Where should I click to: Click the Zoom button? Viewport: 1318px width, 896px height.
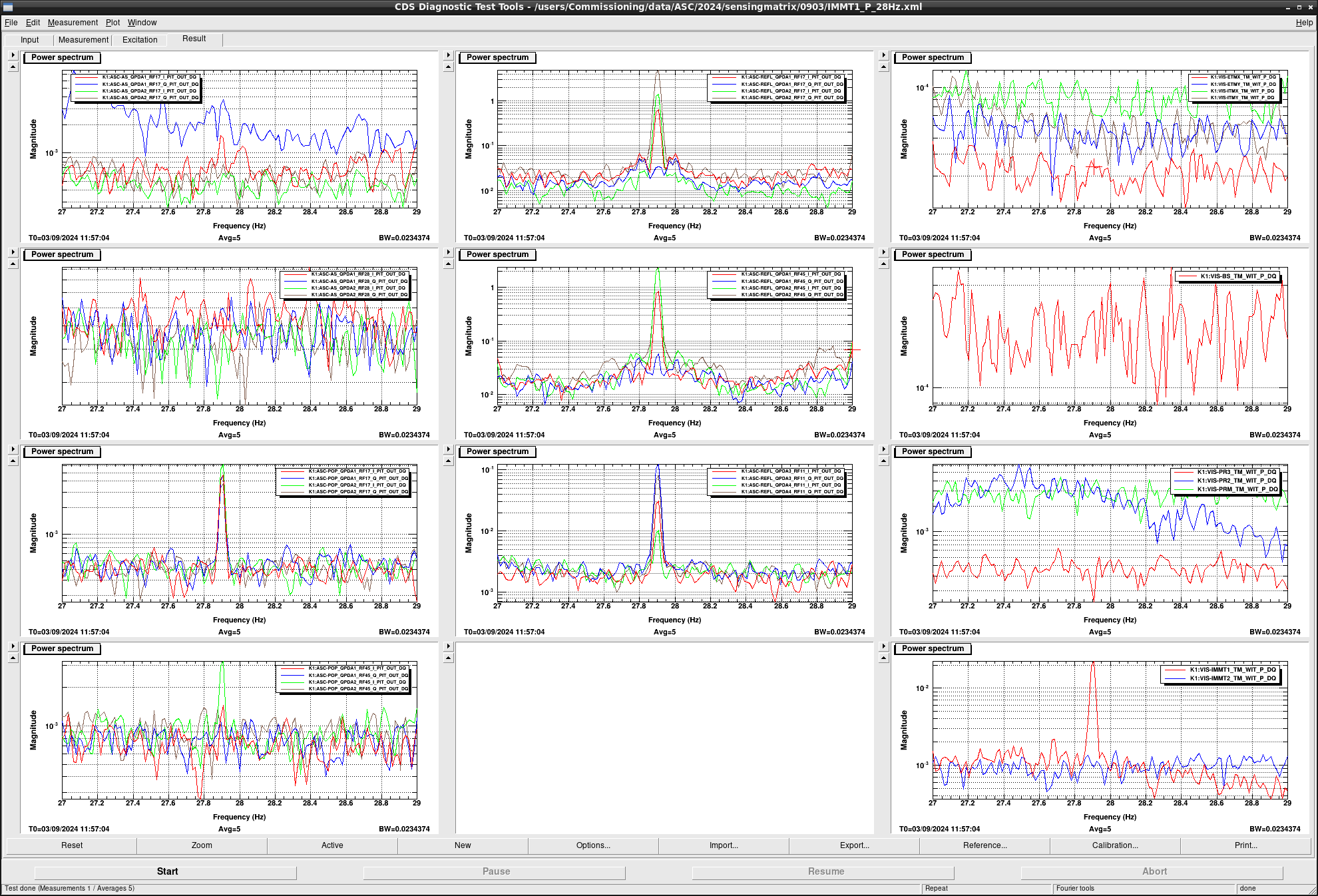(202, 845)
